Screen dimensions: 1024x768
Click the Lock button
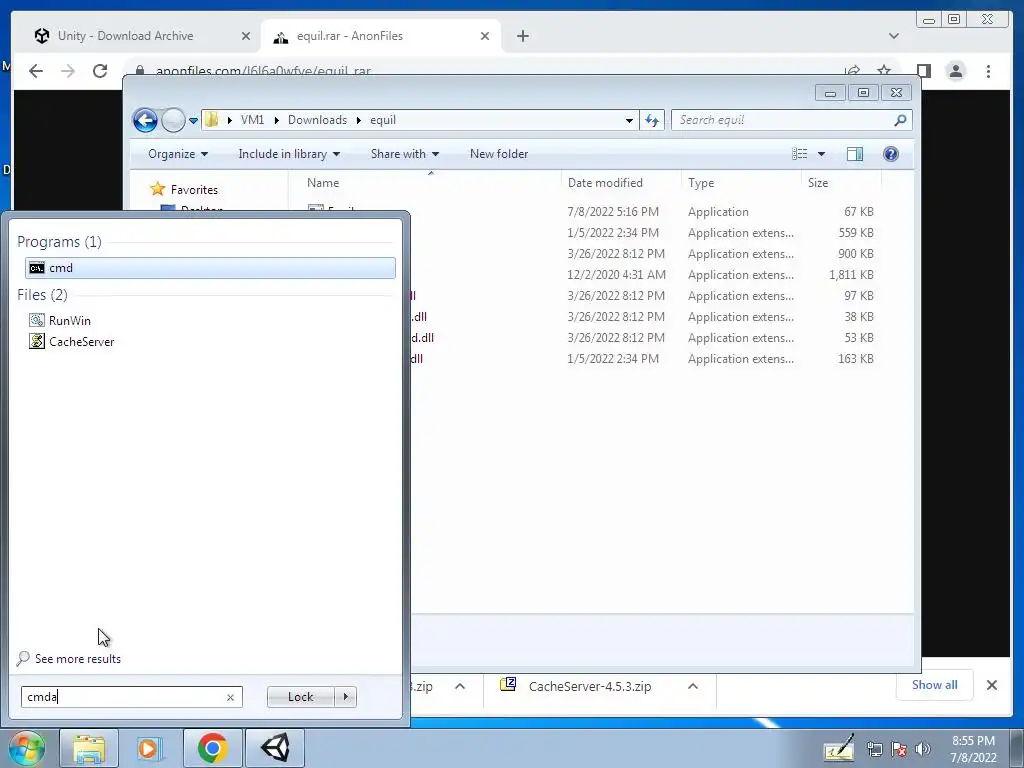(x=300, y=697)
